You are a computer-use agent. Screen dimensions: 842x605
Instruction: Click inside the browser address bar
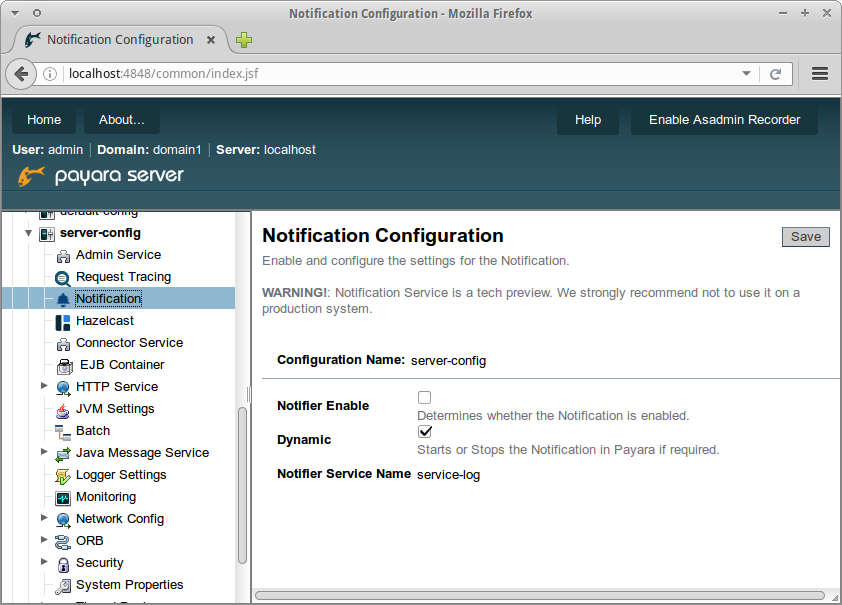[300, 73]
